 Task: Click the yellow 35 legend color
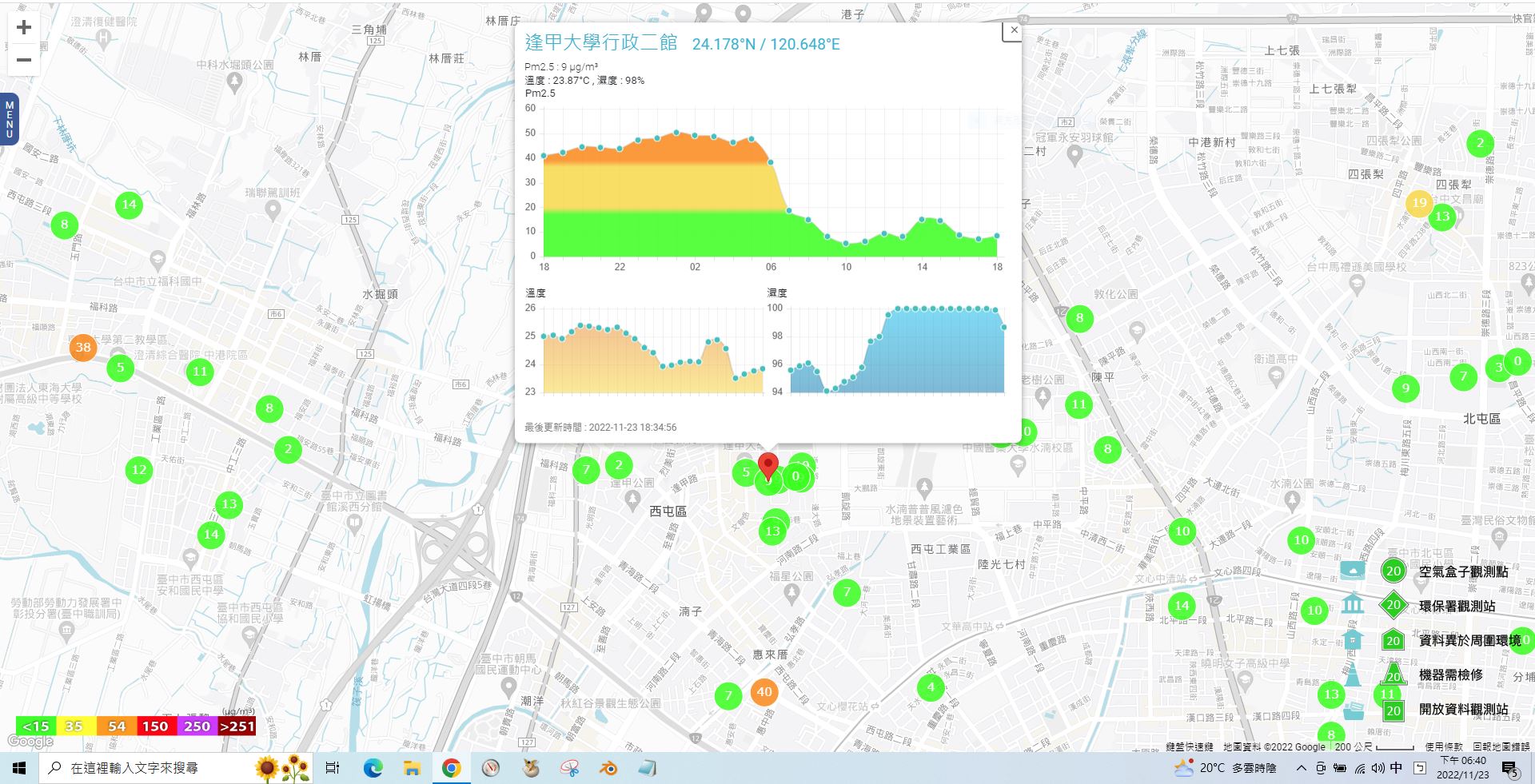pos(76,726)
